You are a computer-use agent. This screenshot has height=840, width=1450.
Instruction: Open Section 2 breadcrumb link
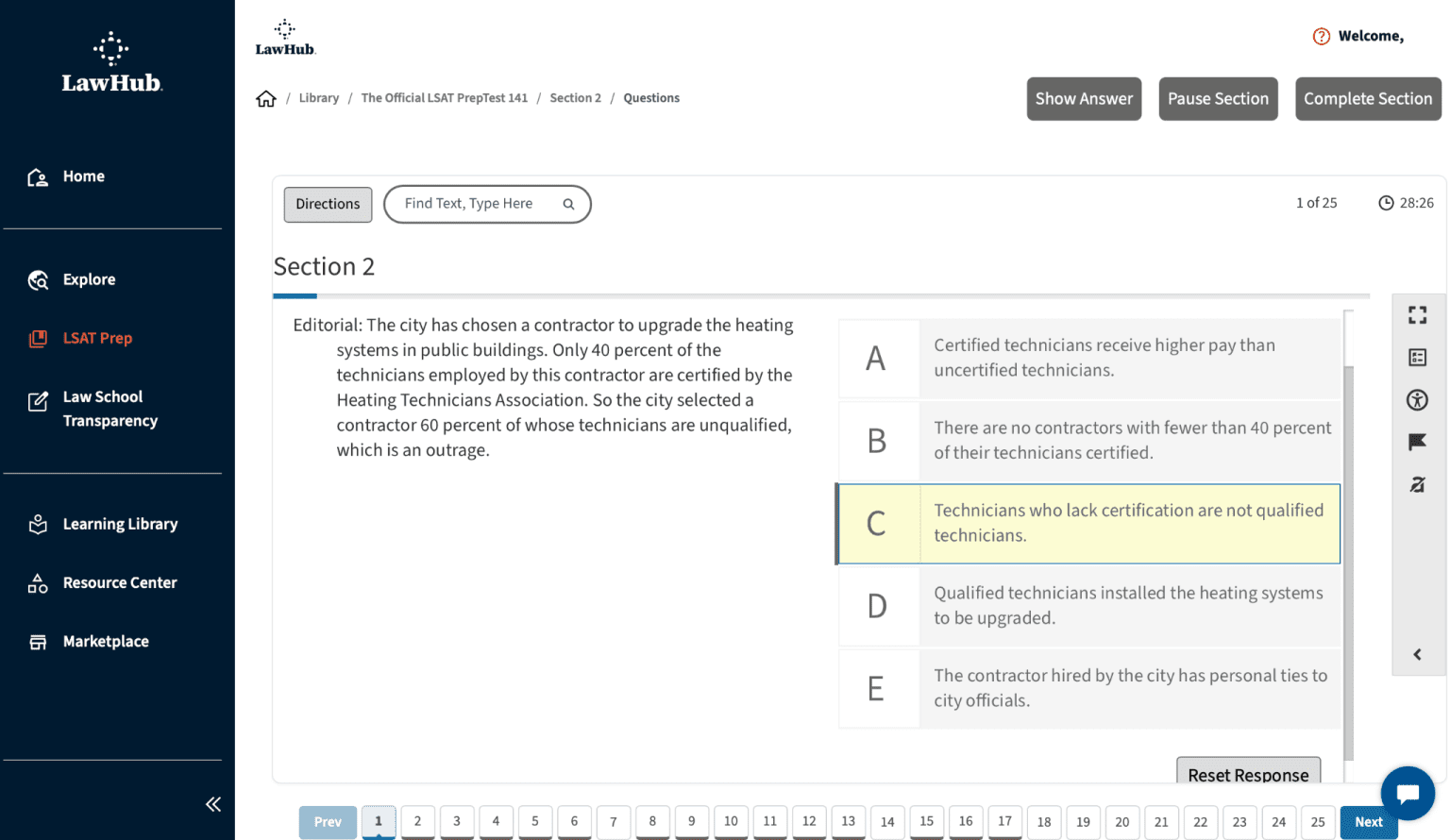pos(576,98)
